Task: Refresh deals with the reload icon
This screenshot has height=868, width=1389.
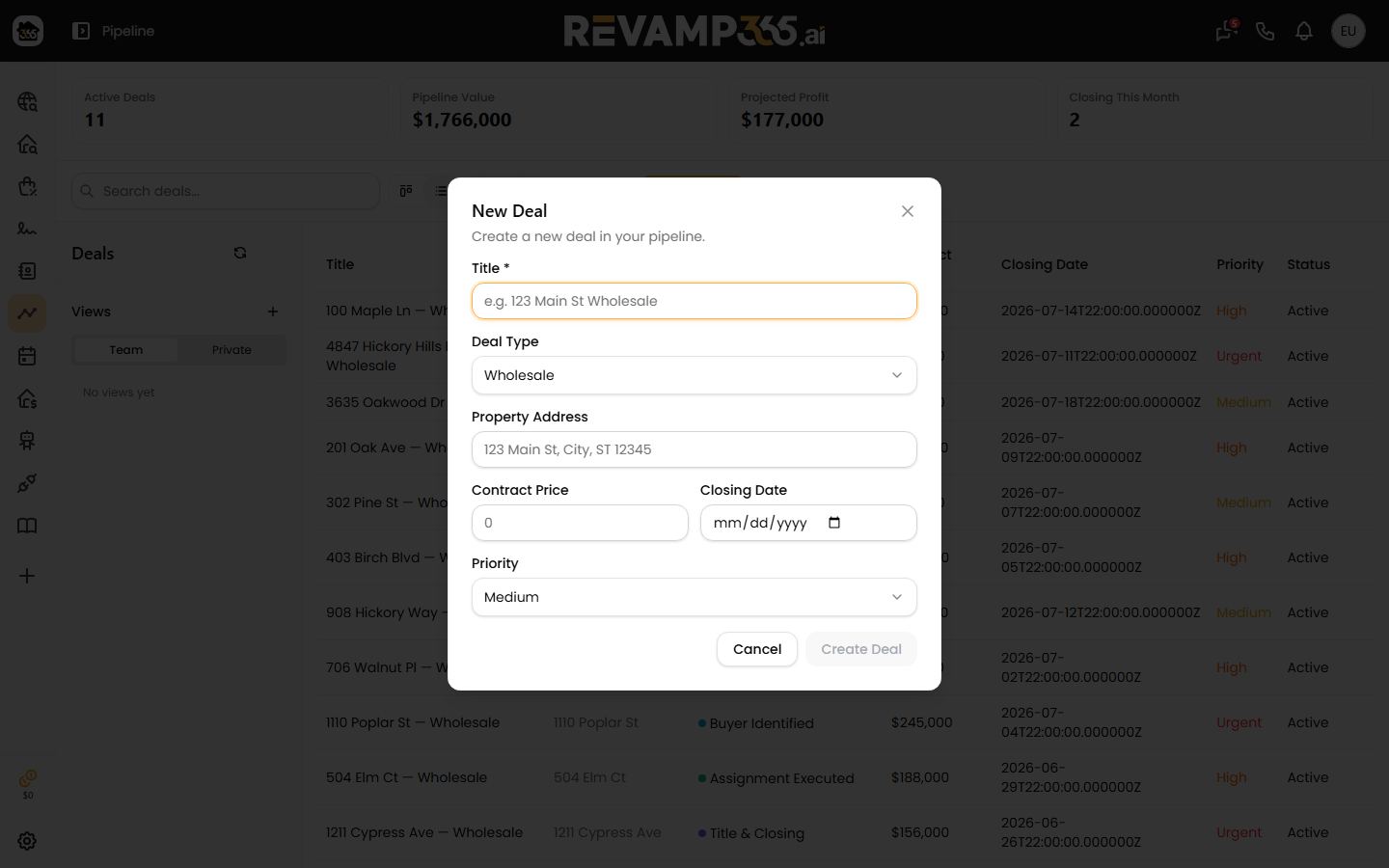Action: pyautogui.click(x=240, y=253)
